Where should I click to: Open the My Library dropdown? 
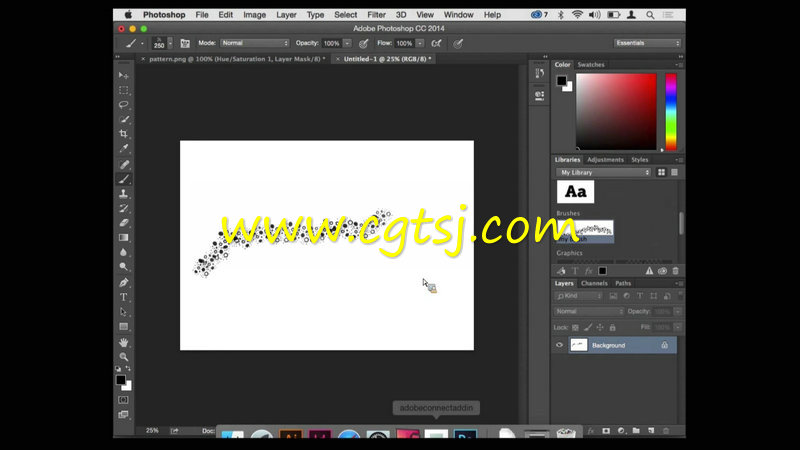point(604,172)
